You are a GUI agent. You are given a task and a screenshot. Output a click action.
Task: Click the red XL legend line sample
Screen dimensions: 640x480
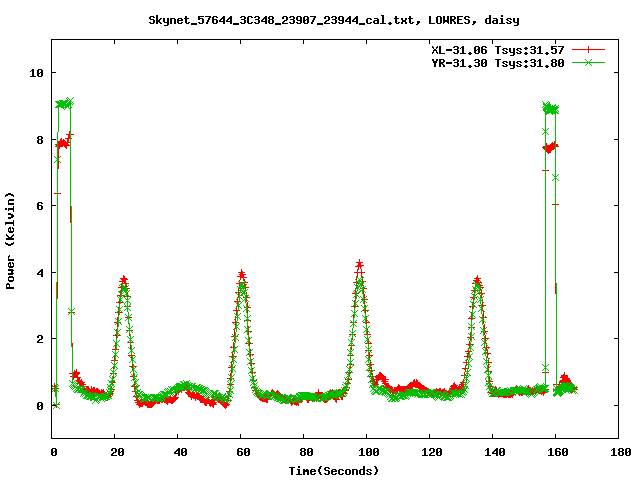pos(588,49)
